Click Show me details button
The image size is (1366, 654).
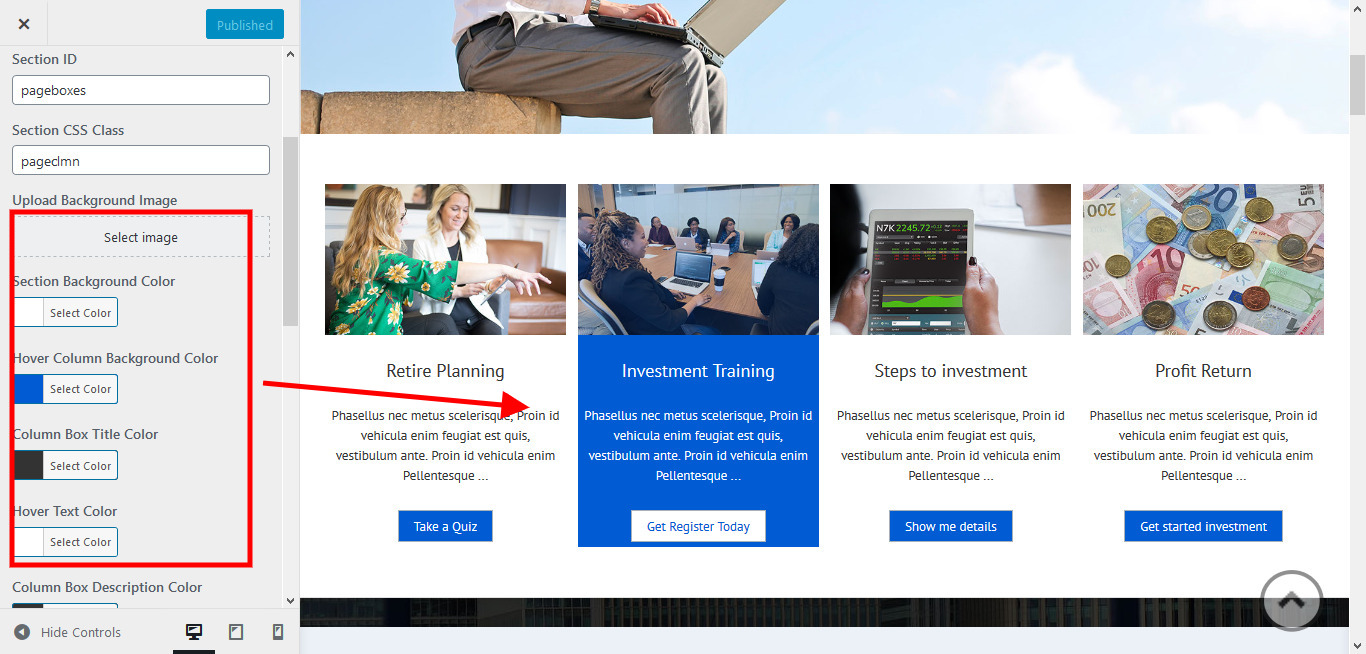pyautogui.click(x=951, y=526)
